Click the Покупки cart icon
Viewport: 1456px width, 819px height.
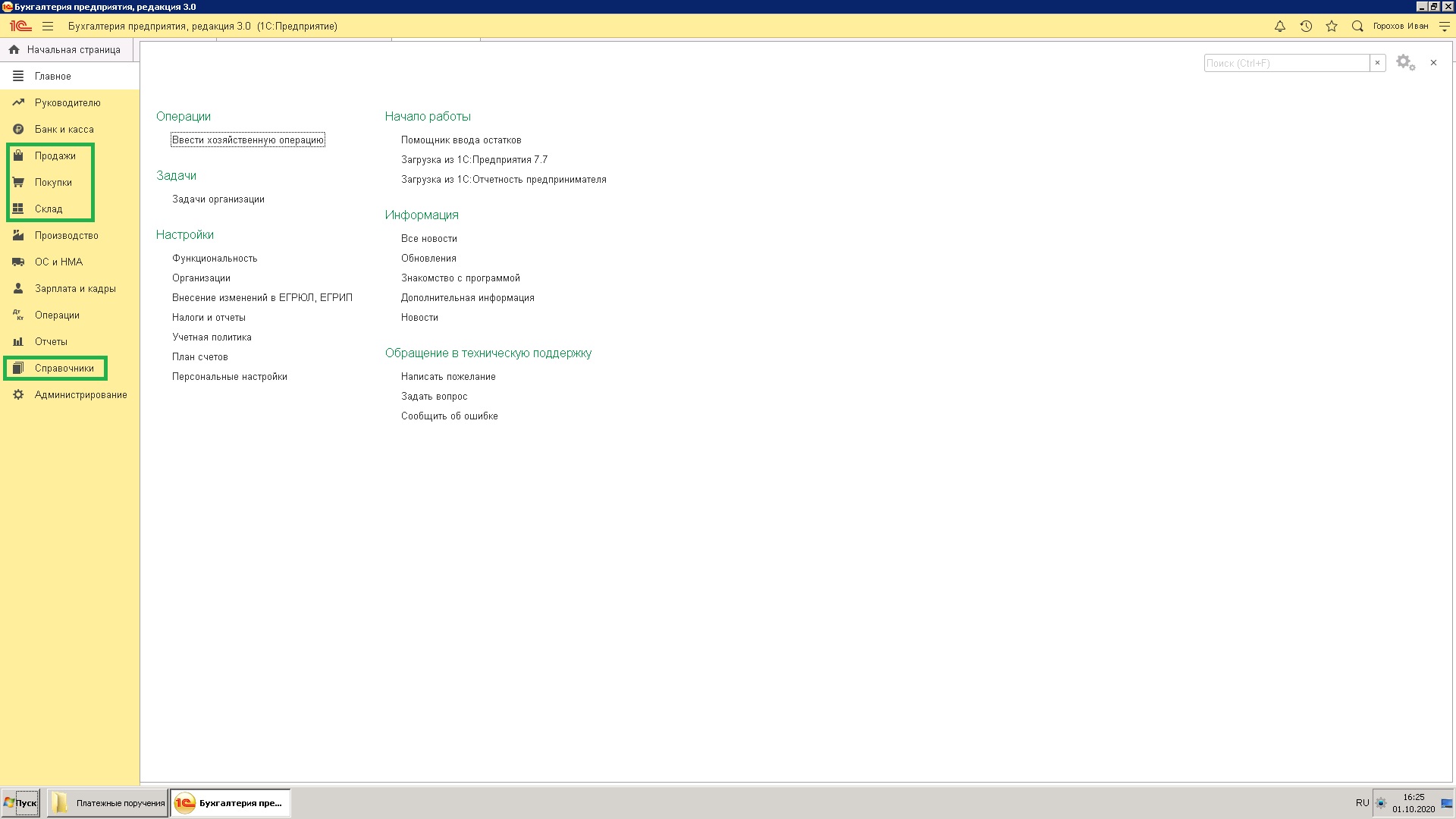coord(18,182)
